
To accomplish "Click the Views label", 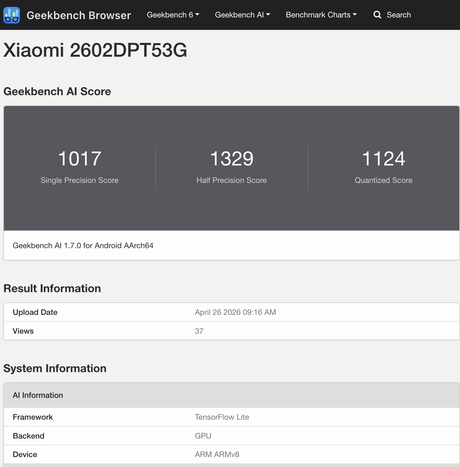I will [x=23, y=331].
